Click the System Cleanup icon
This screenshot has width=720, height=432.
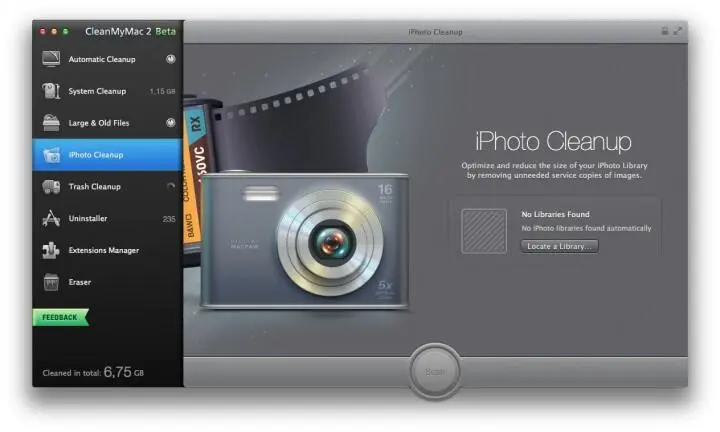[51, 91]
